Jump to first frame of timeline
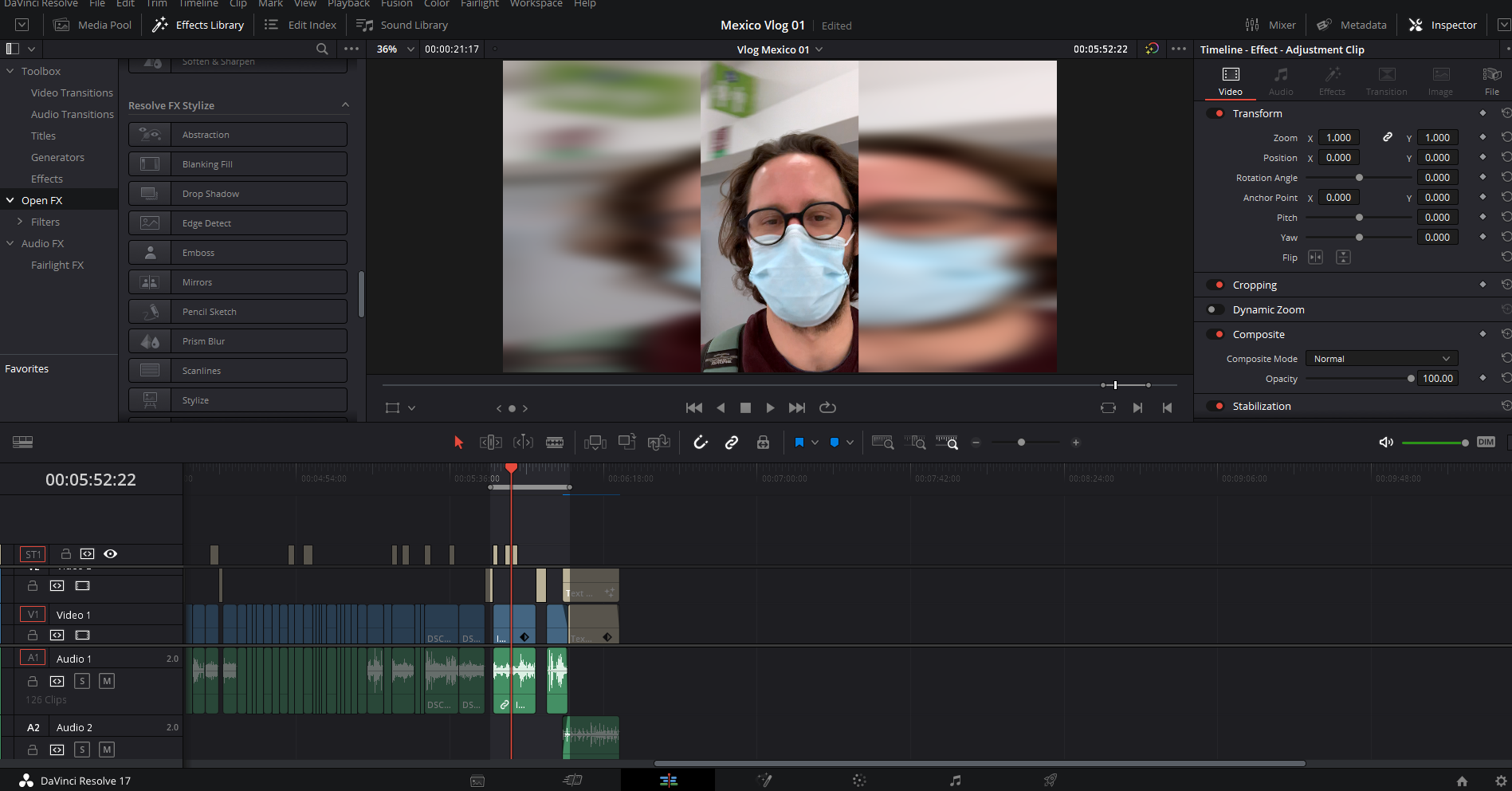The image size is (1512, 791). [694, 407]
